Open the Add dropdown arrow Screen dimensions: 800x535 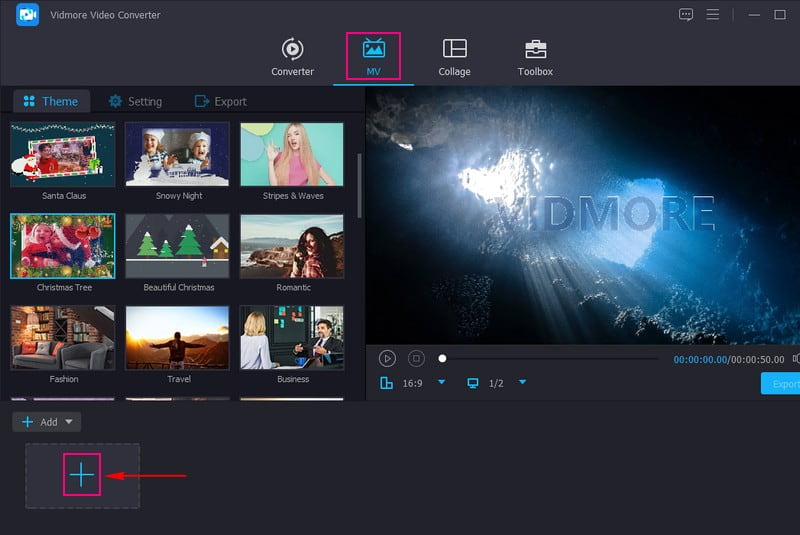coord(69,422)
